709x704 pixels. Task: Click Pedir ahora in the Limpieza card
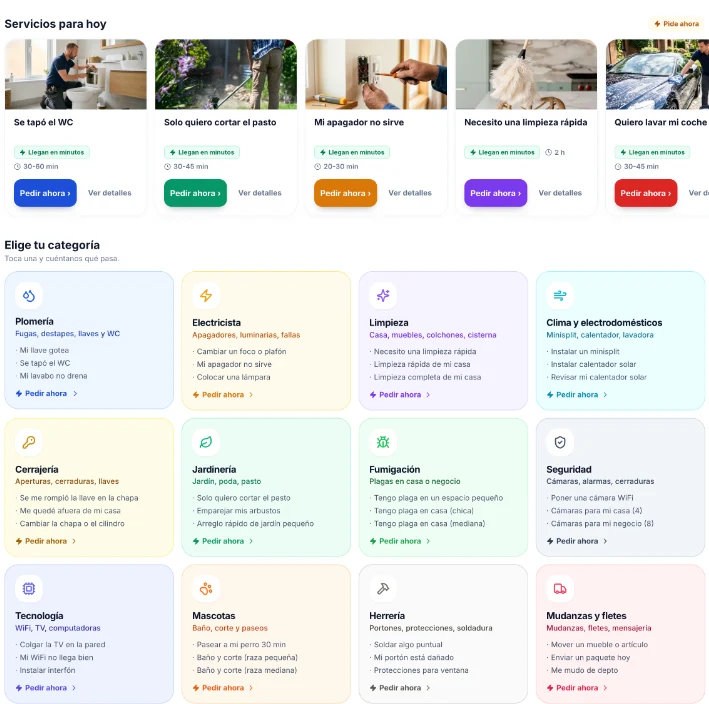coord(400,395)
